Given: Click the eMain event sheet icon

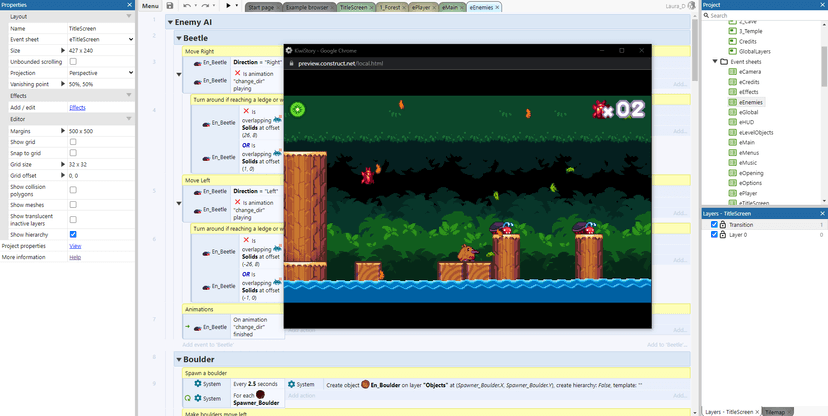Looking at the screenshot, I should pos(732,143).
